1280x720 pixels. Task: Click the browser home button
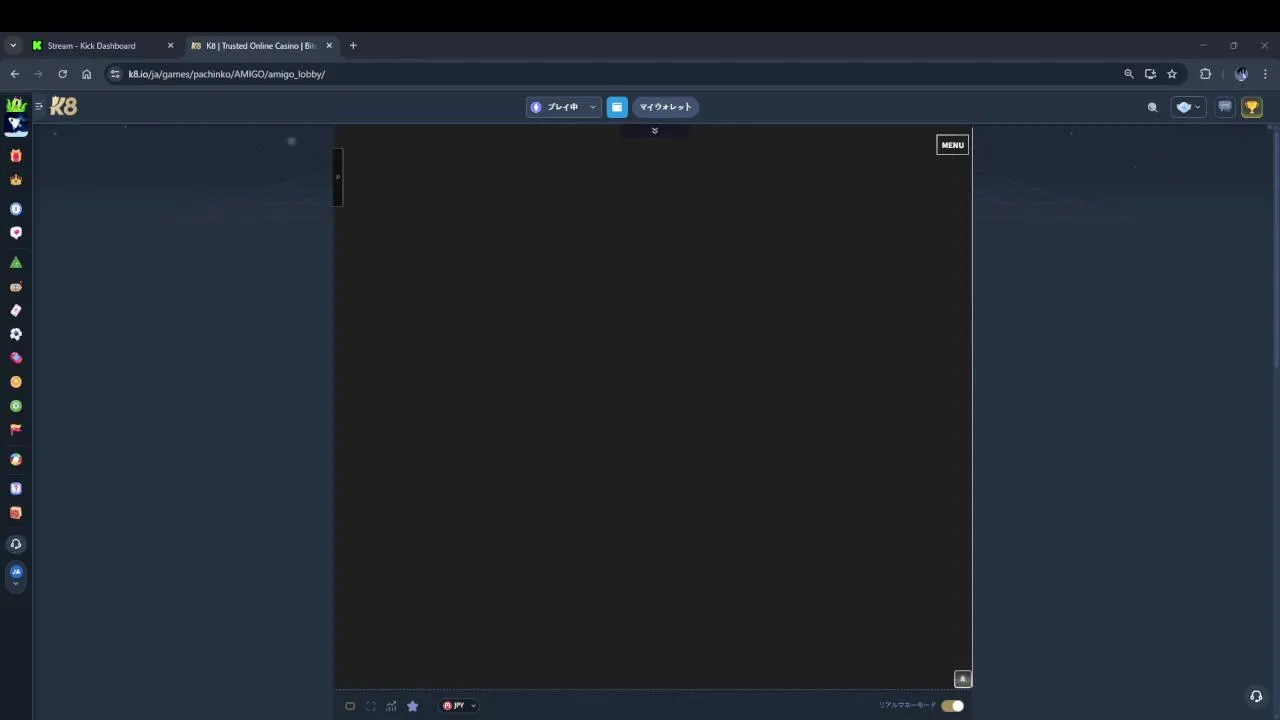[86, 74]
